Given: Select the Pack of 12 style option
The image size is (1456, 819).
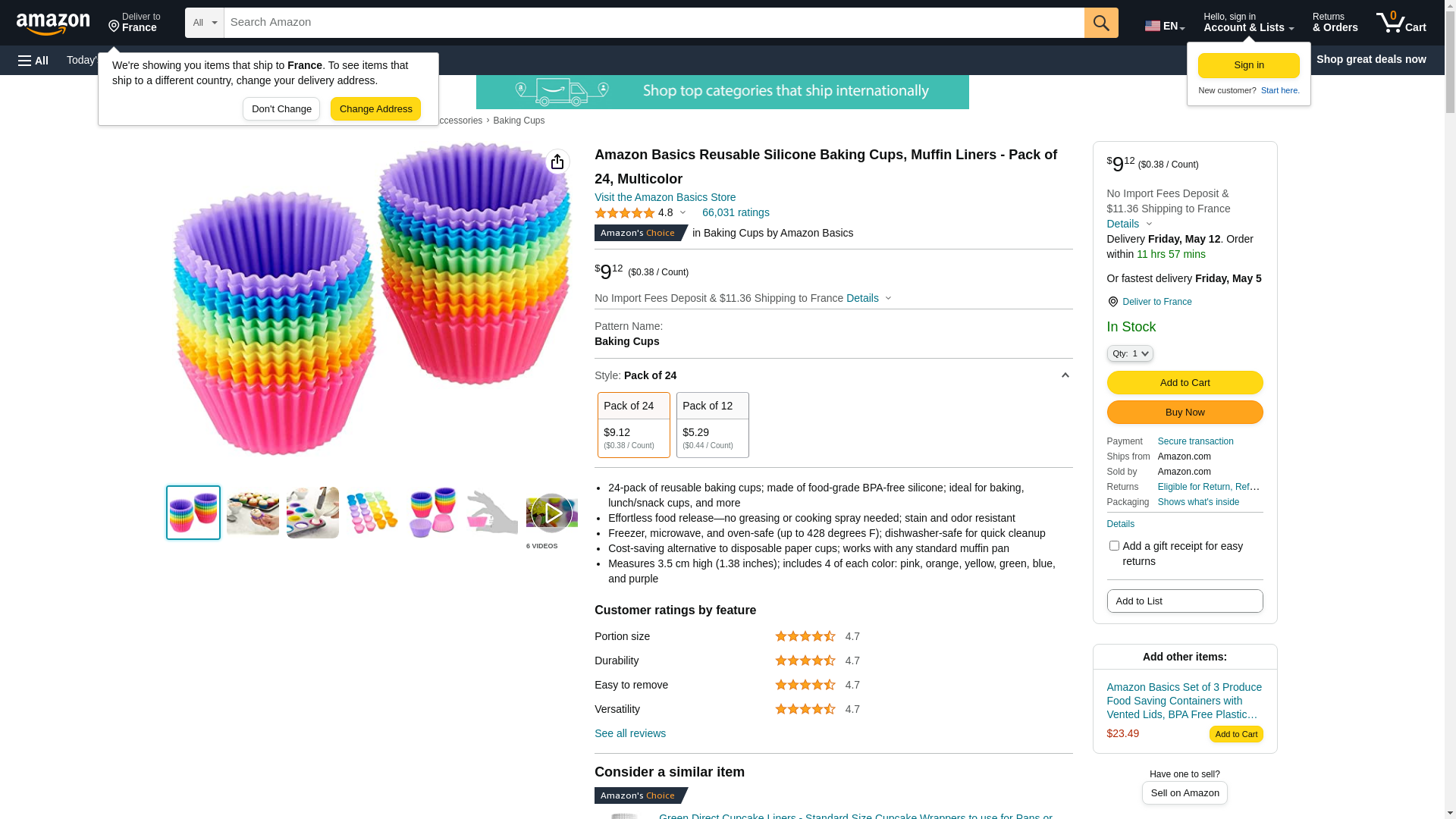Looking at the screenshot, I should [712, 425].
